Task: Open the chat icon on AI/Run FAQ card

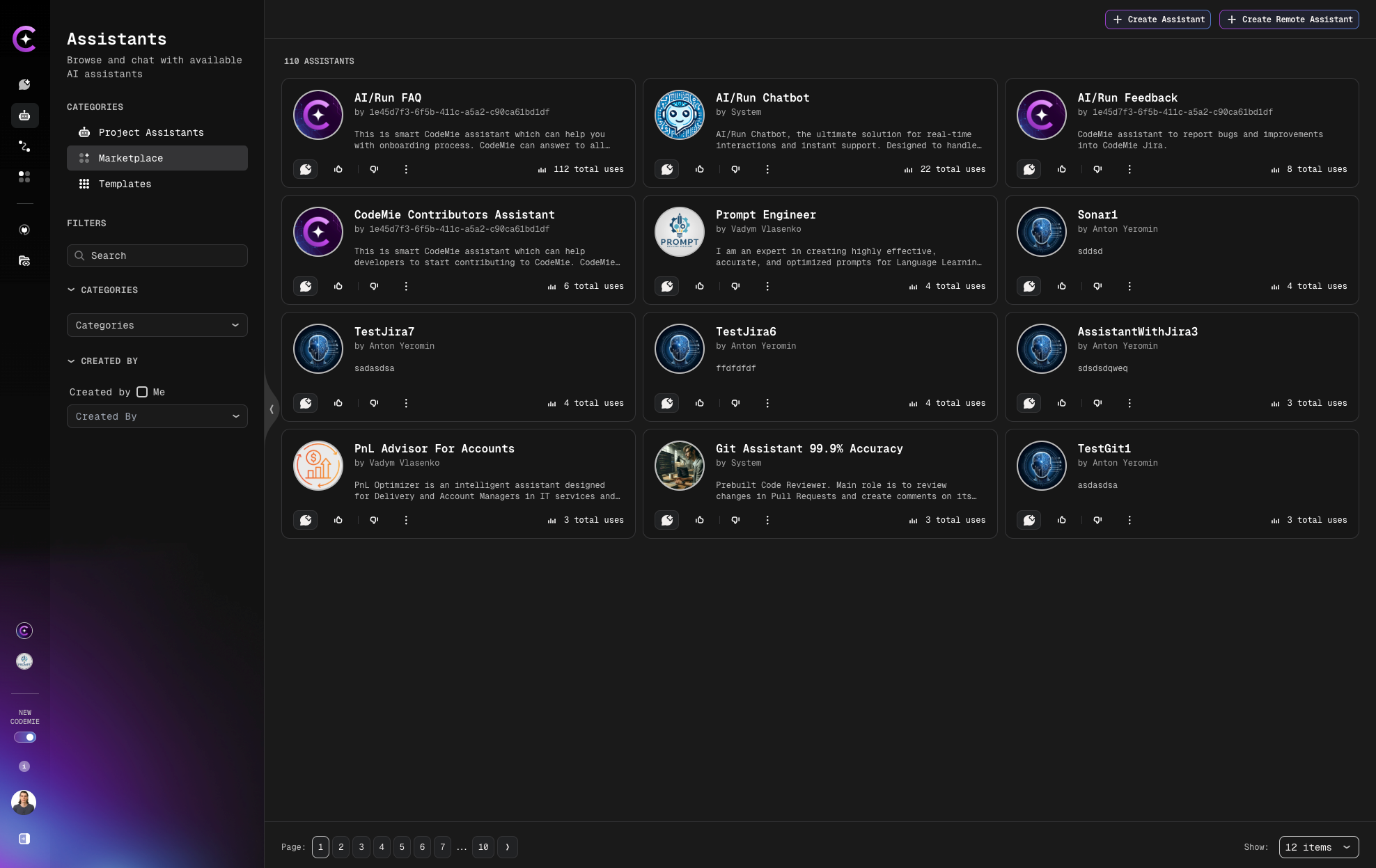Action: click(305, 169)
